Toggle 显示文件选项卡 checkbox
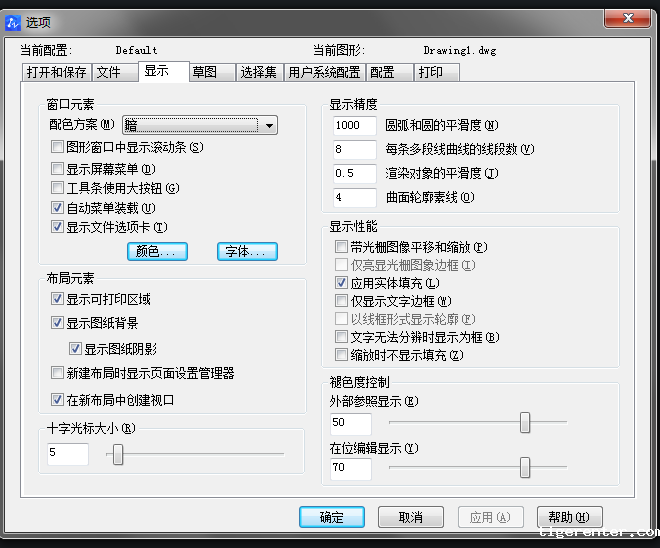 click(x=58, y=227)
